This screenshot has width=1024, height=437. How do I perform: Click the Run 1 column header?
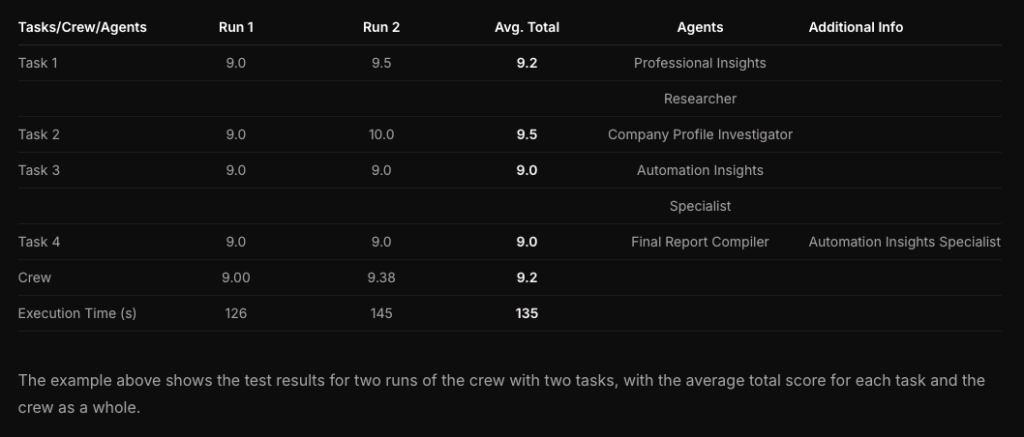point(236,27)
